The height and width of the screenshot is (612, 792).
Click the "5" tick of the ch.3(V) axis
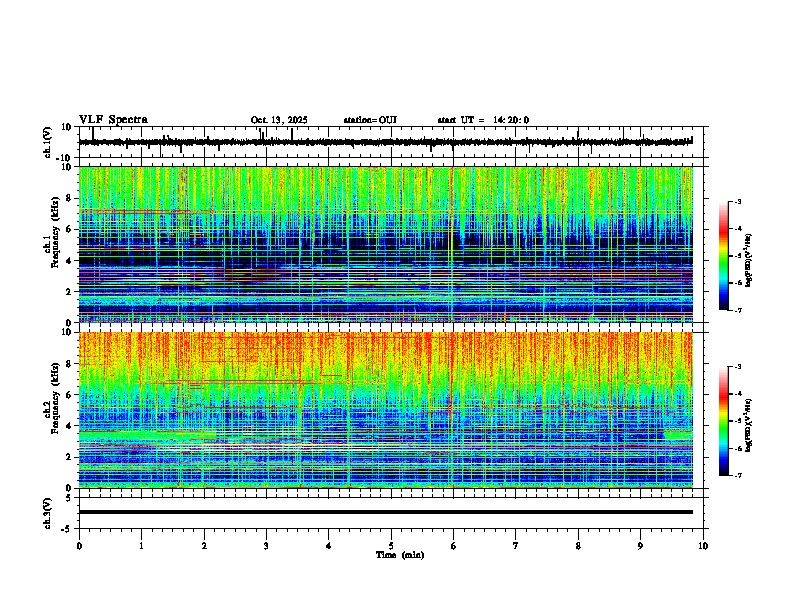tap(70, 497)
